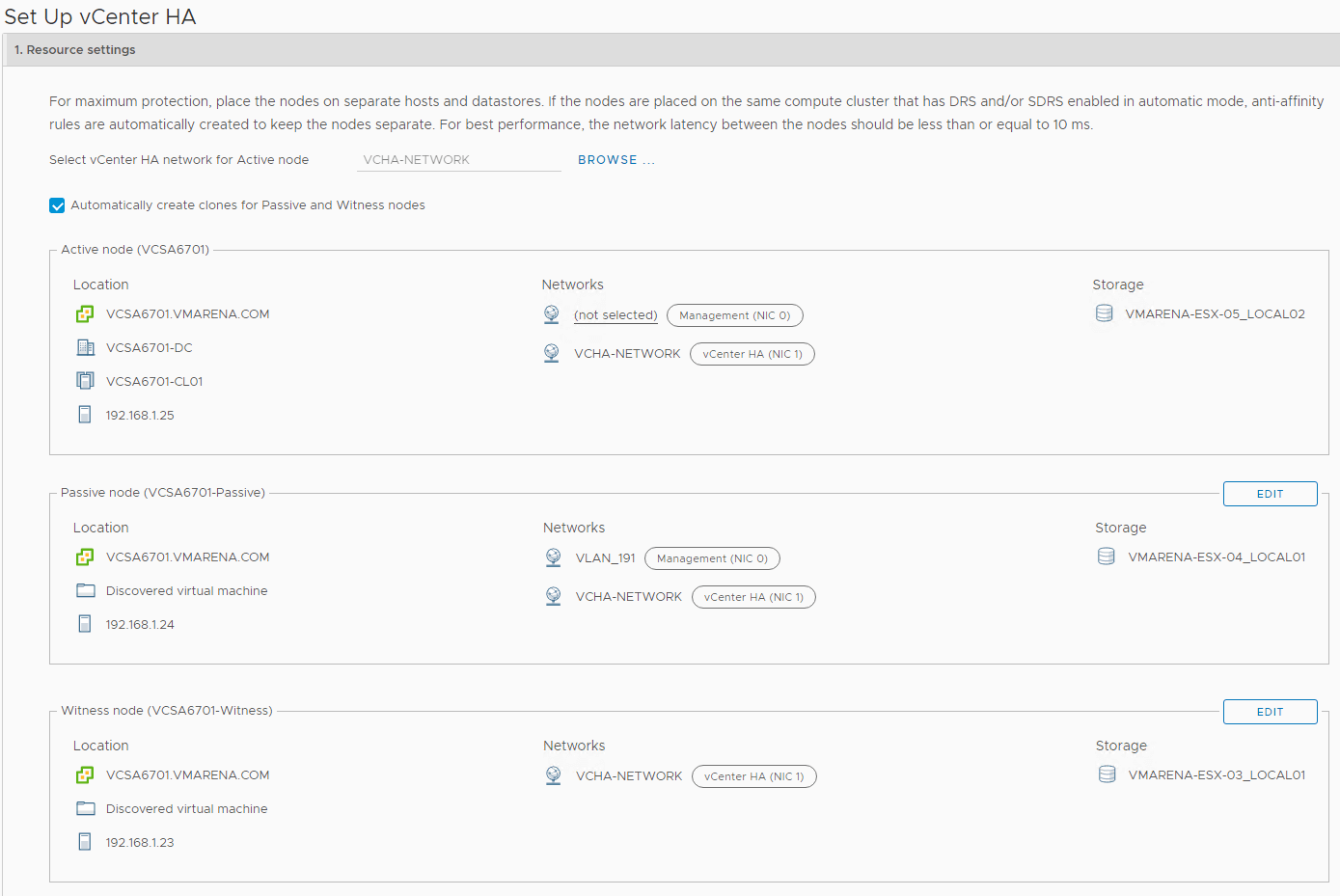
Task: Click EDIT for the Witness node
Action: coord(1270,712)
